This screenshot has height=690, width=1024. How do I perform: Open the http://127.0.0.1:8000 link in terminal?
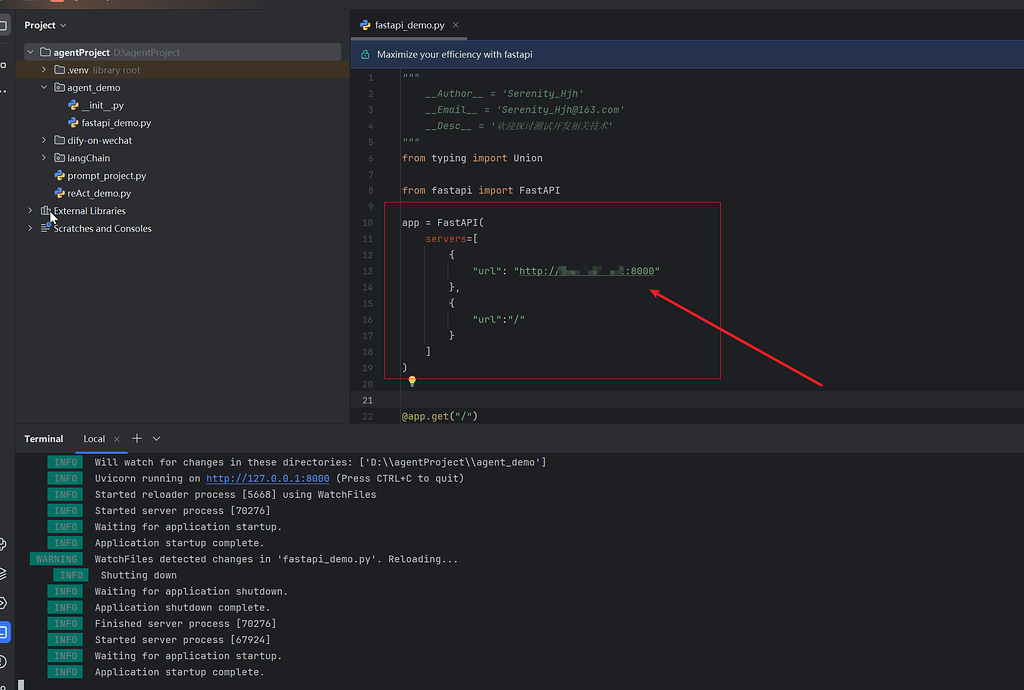[x=267, y=478]
